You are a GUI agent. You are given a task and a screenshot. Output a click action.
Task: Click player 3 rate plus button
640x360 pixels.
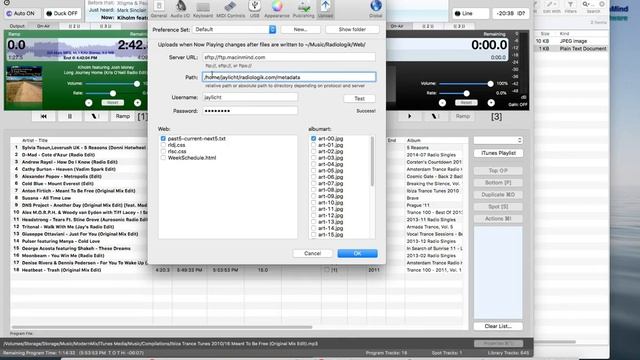point(491,103)
